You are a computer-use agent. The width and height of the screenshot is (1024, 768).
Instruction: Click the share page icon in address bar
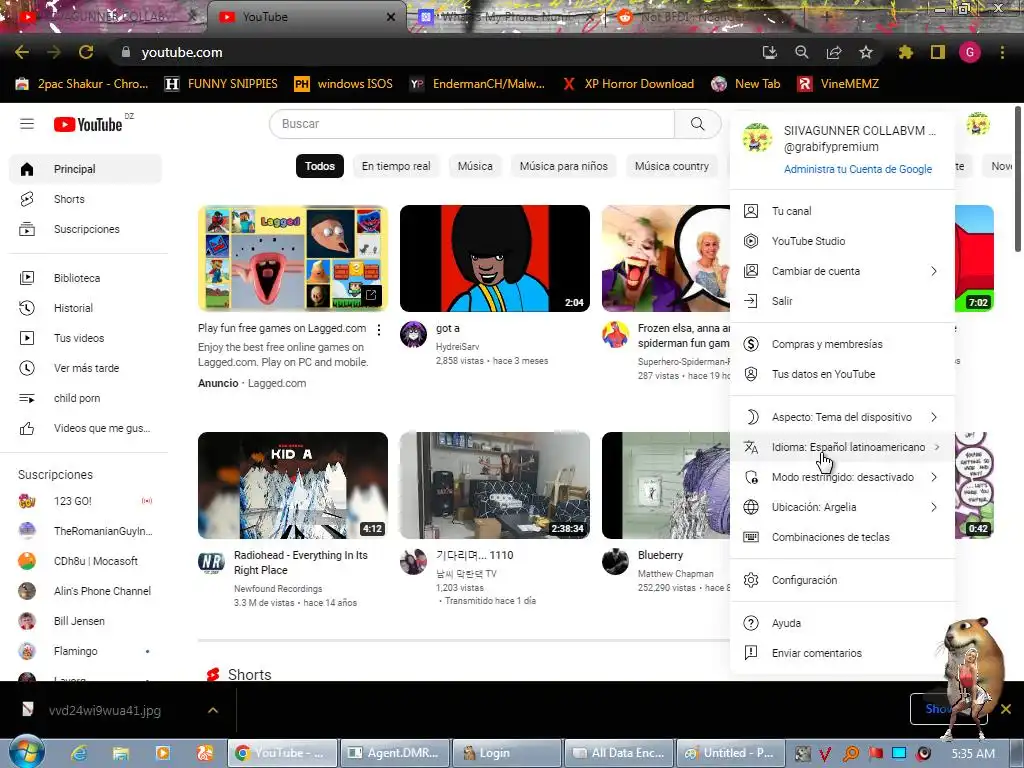pos(834,52)
